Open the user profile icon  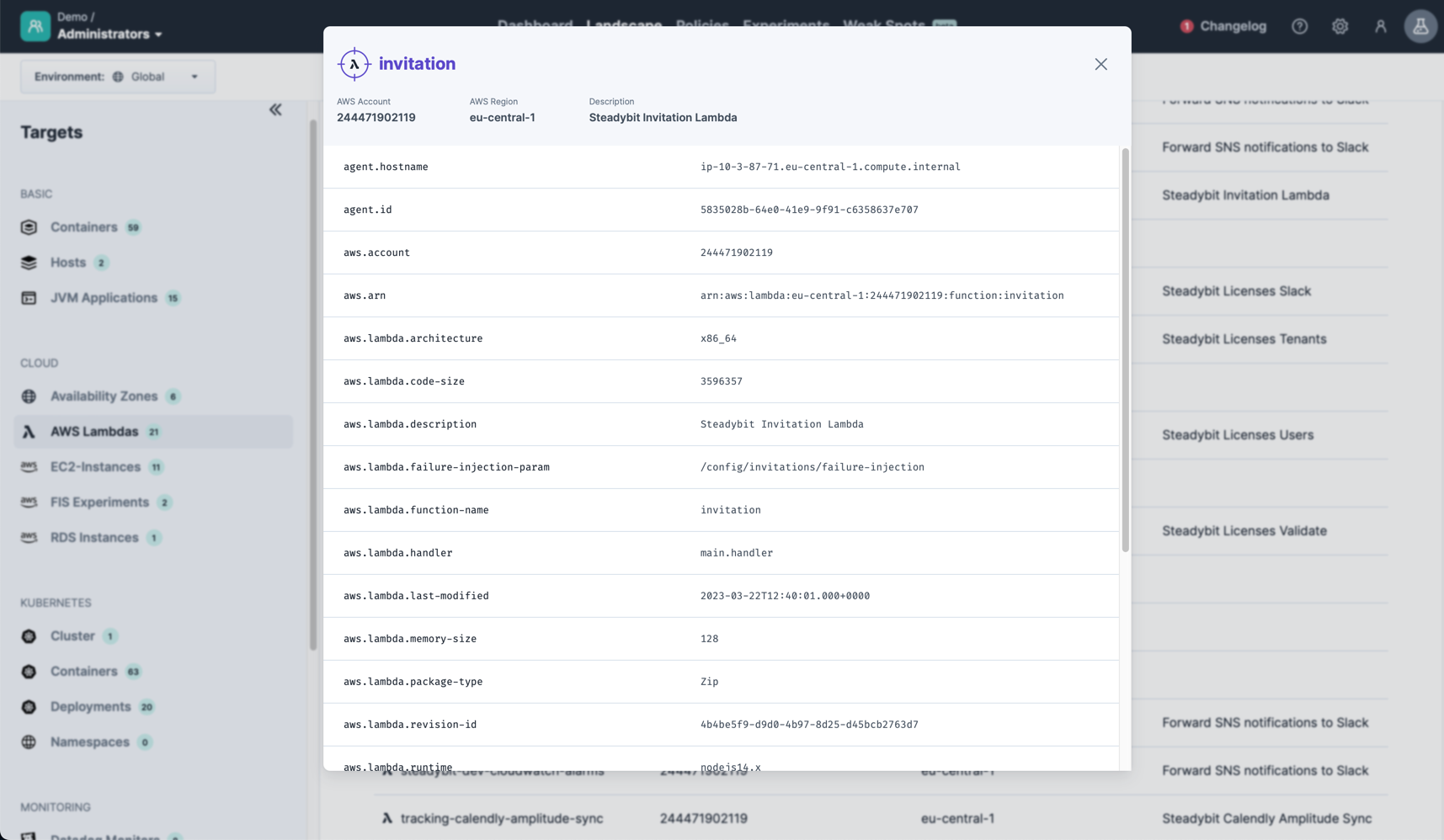pyautogui.click(x=1380, y=26)
